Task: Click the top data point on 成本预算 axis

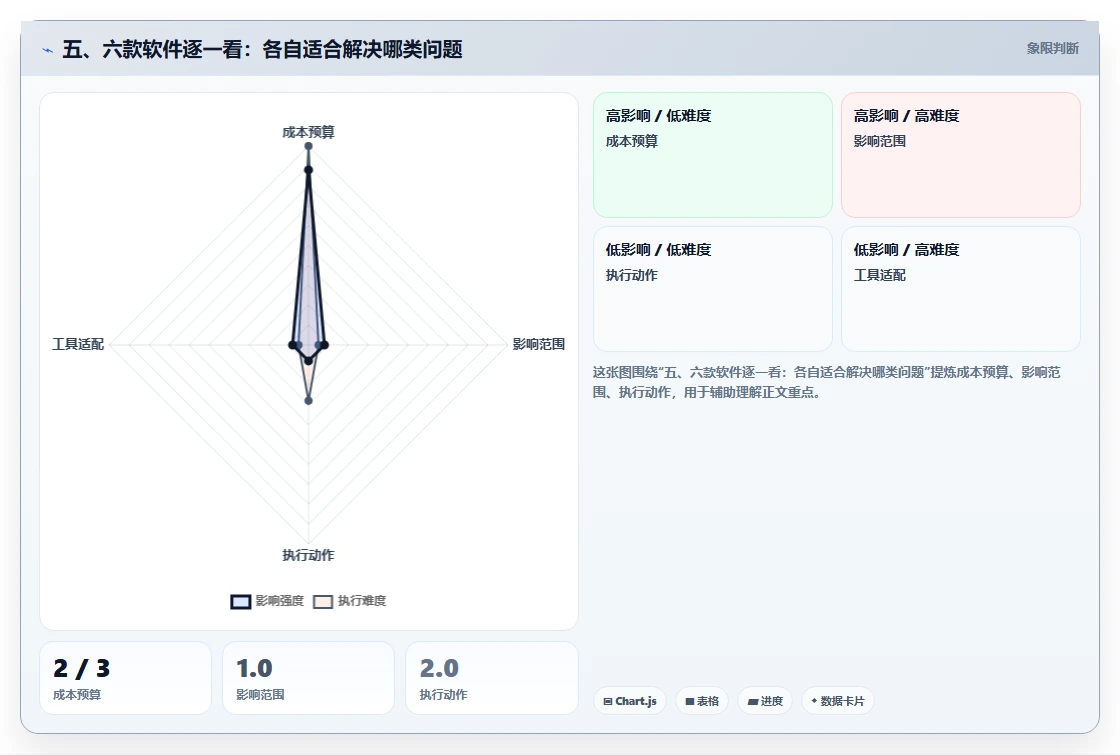Action: coord(309,146)
